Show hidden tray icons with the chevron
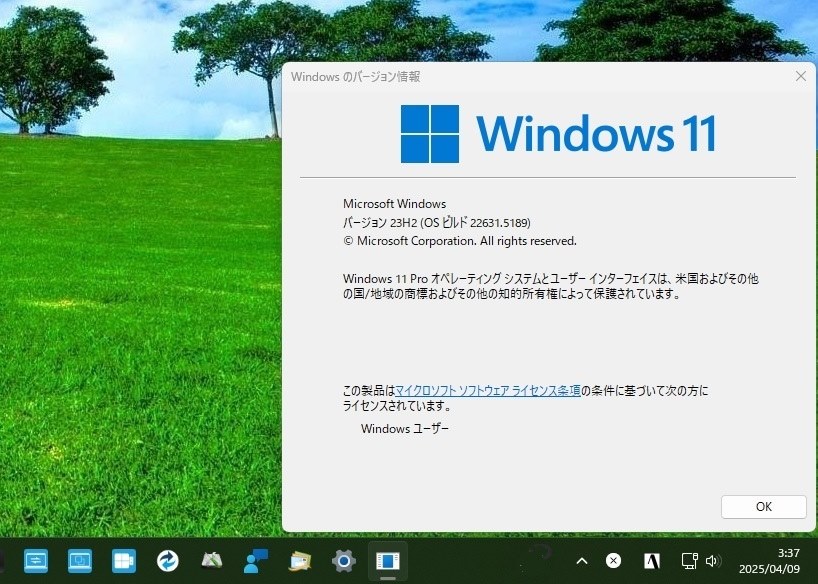This screenshot has width=818, height=584. pyautogui.click(x=581, y=560)
